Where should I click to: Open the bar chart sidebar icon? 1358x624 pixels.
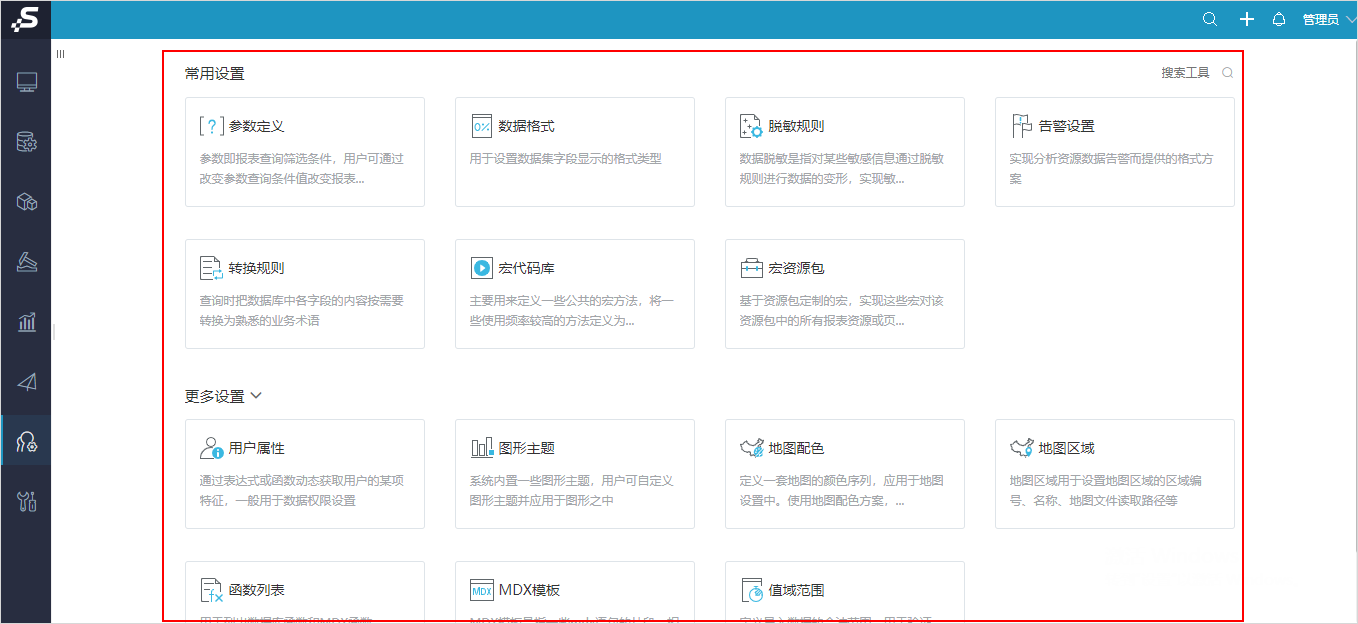(x=27, y=322)
